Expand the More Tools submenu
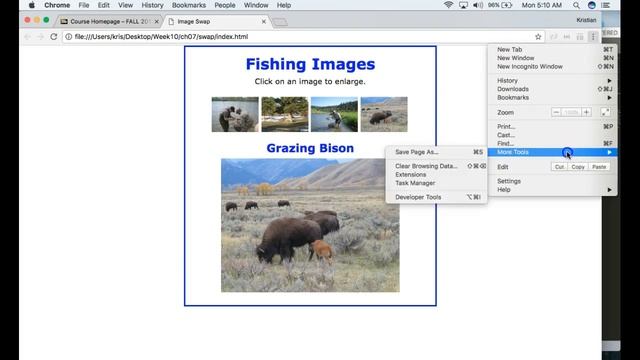 (x=553, y=152)
